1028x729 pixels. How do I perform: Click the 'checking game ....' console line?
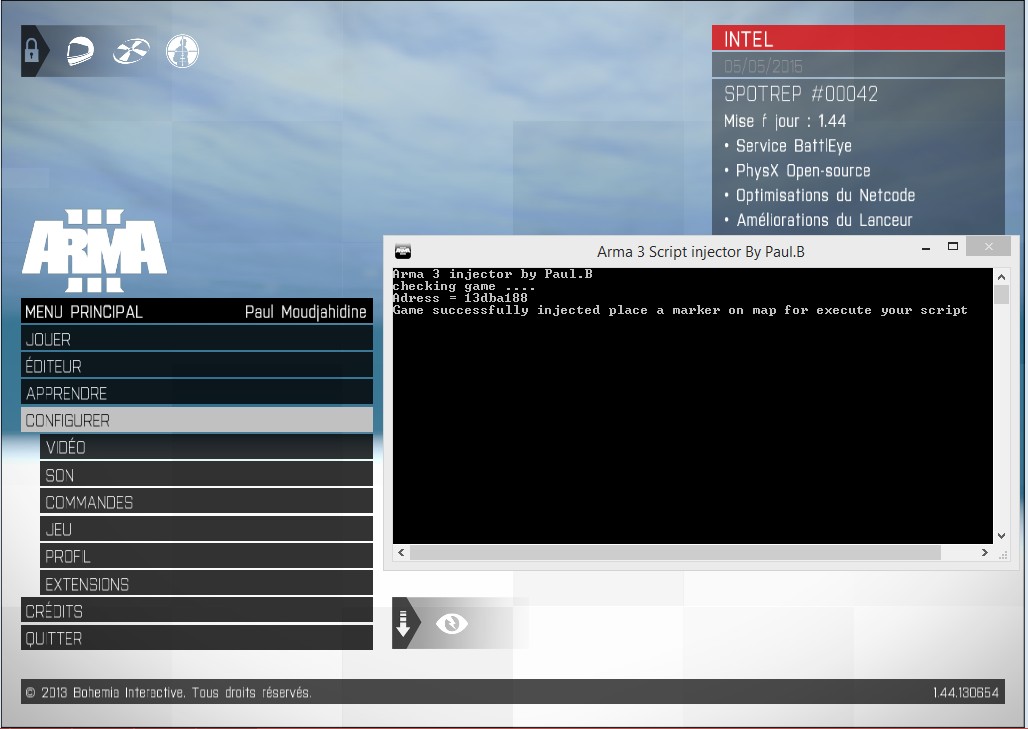(x=464, y=286)
